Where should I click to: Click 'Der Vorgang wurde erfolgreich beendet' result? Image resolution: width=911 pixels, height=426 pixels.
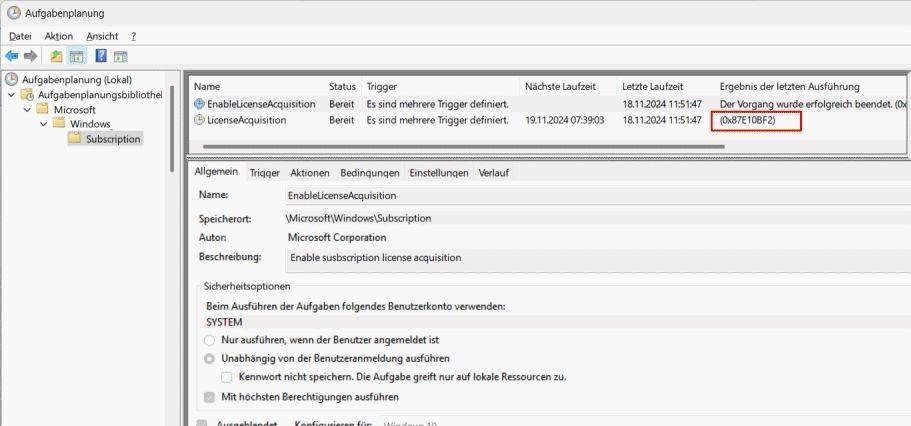812,104
